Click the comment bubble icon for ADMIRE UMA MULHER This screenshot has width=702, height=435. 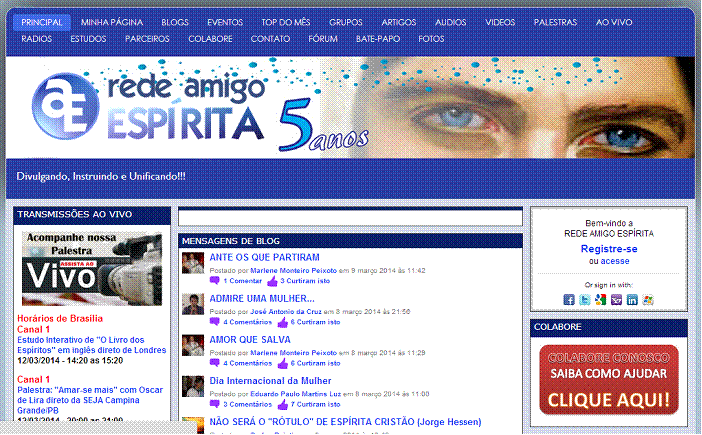(215, 322)
